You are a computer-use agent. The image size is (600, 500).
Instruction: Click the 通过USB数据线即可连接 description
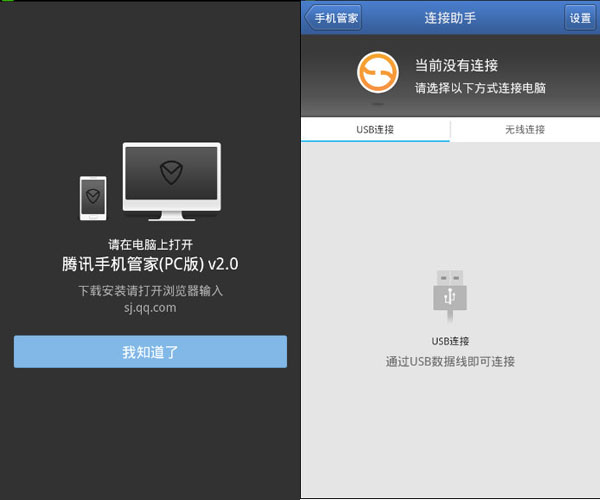pyautogui.click(x=450, y=361)
